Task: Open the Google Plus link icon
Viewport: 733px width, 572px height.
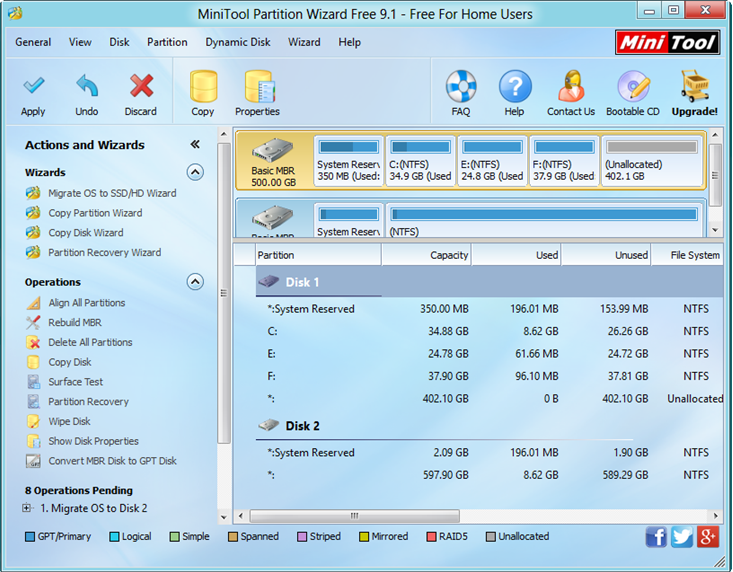Action: tap(707, 536)
